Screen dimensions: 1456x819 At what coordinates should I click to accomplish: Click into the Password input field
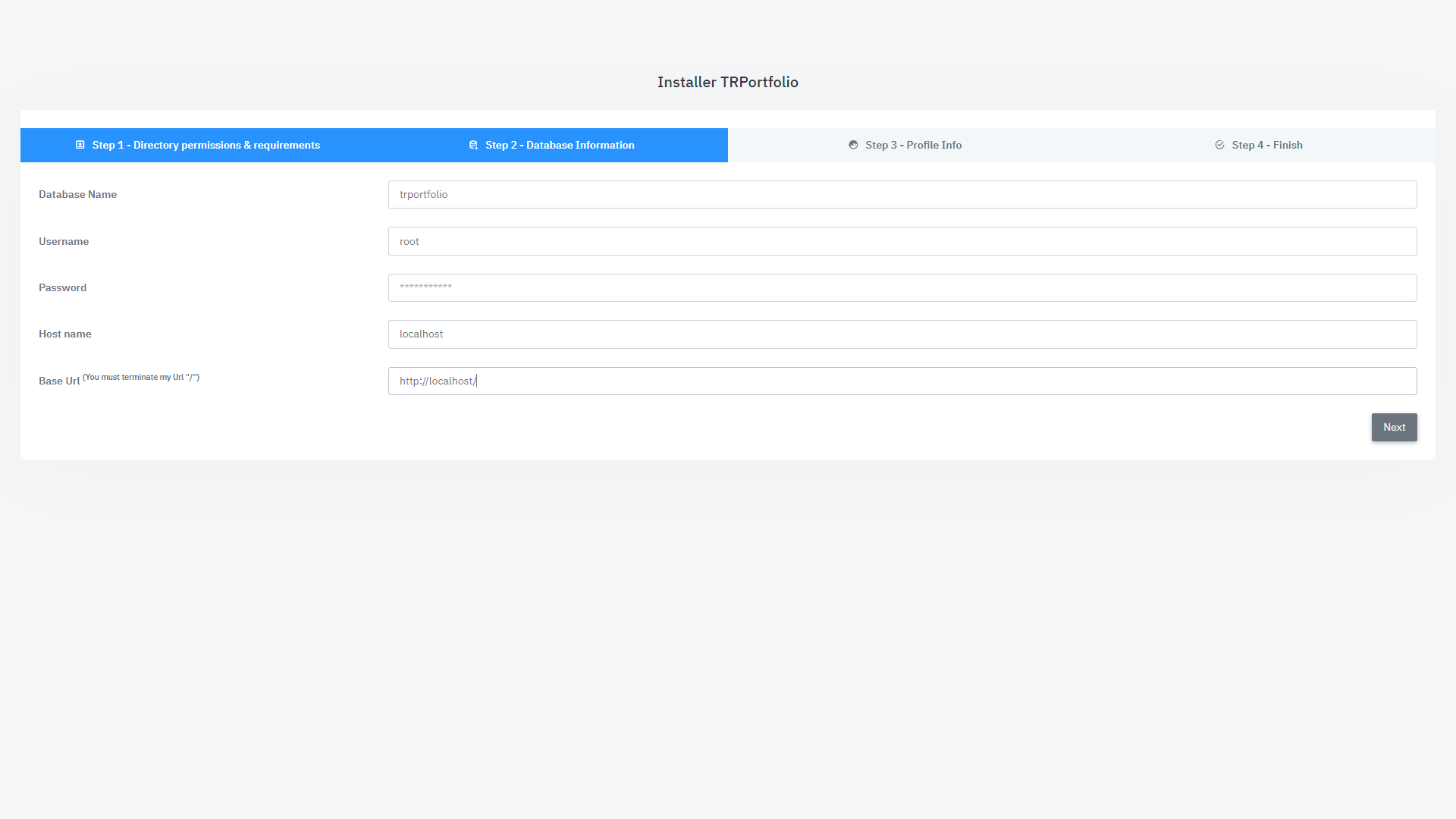tap(902, 287)
